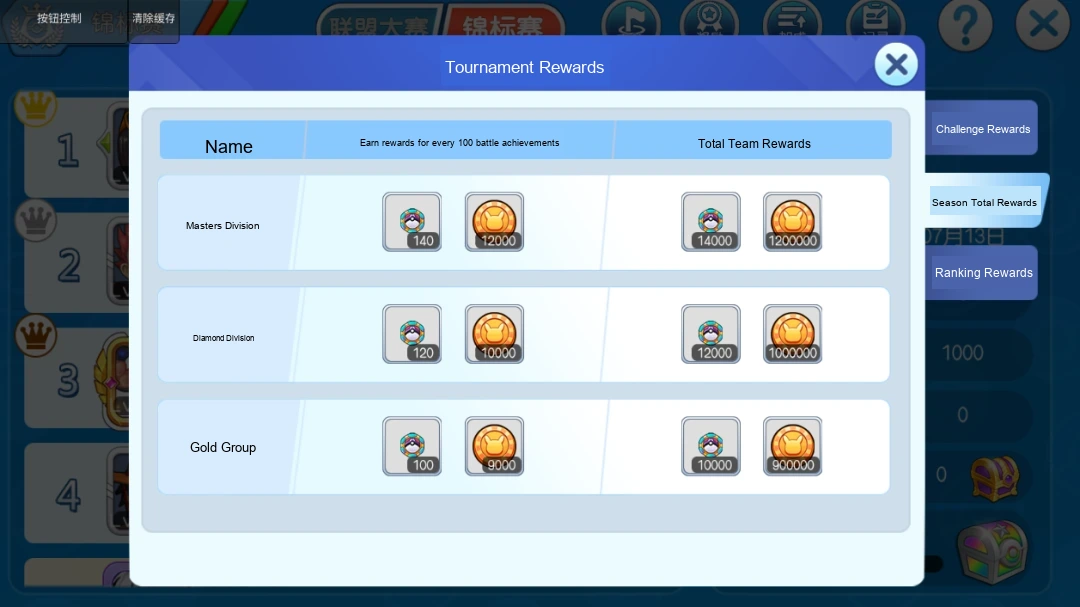Switch to Challenge Rewards tab
Viewport: 1080px width, 607px height.
(983, 129)
